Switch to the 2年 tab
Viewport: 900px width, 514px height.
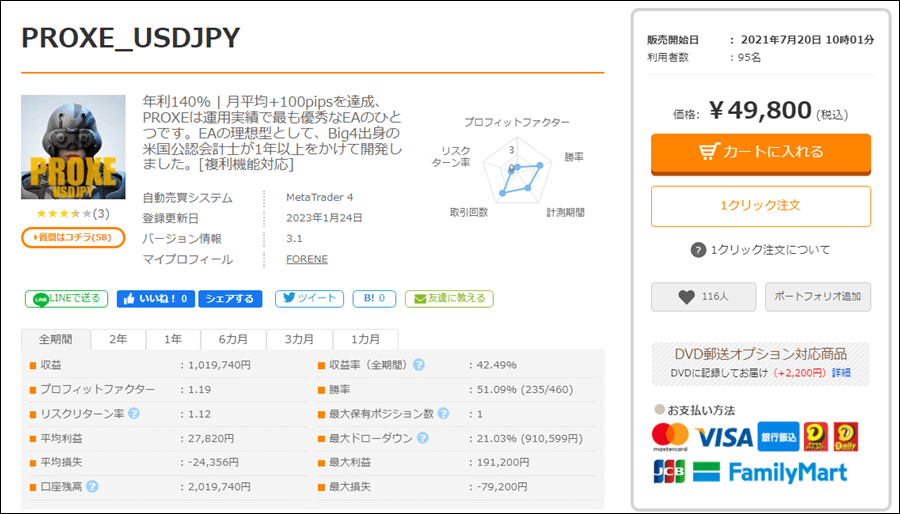click(118, 339)
